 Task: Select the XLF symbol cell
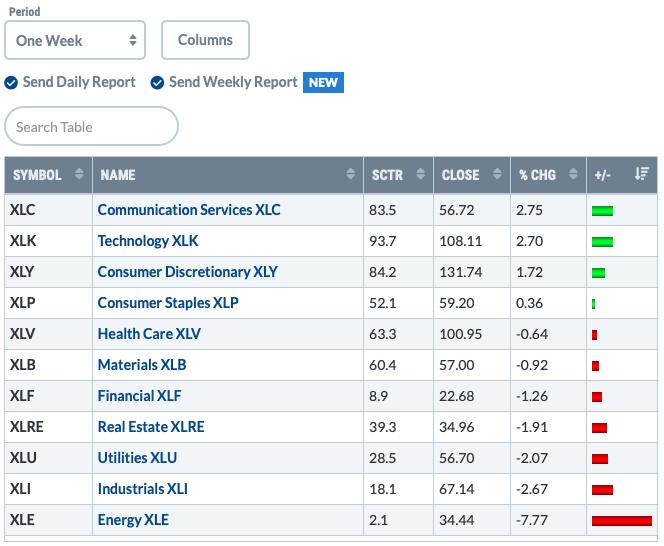(x=48, y=396)
